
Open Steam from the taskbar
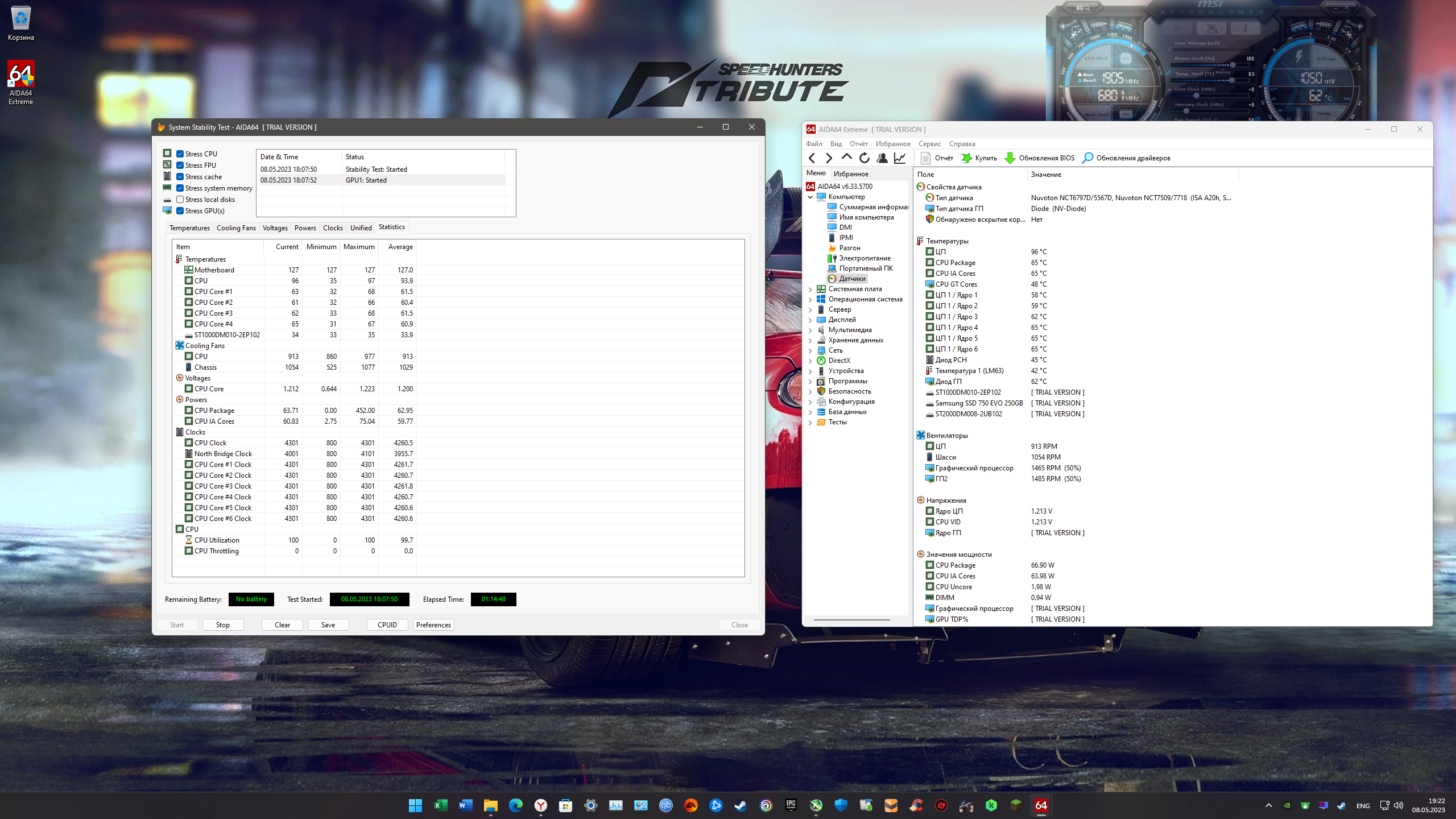click(x=741, y=805)
